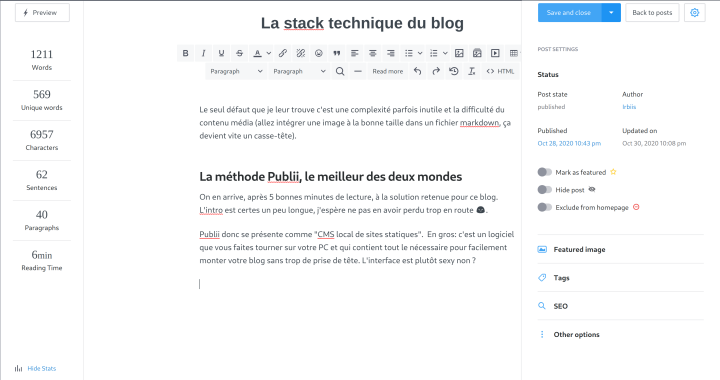Open the save options dropdown arrow
This screenshot has width=720, height=380.
point(611,12)
